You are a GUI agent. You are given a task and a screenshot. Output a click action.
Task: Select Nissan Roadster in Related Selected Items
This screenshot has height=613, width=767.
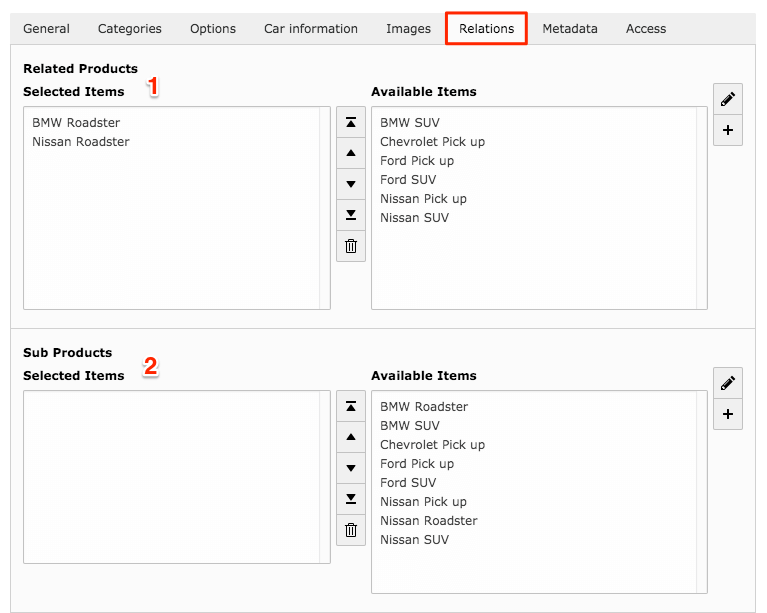[81, 142]
